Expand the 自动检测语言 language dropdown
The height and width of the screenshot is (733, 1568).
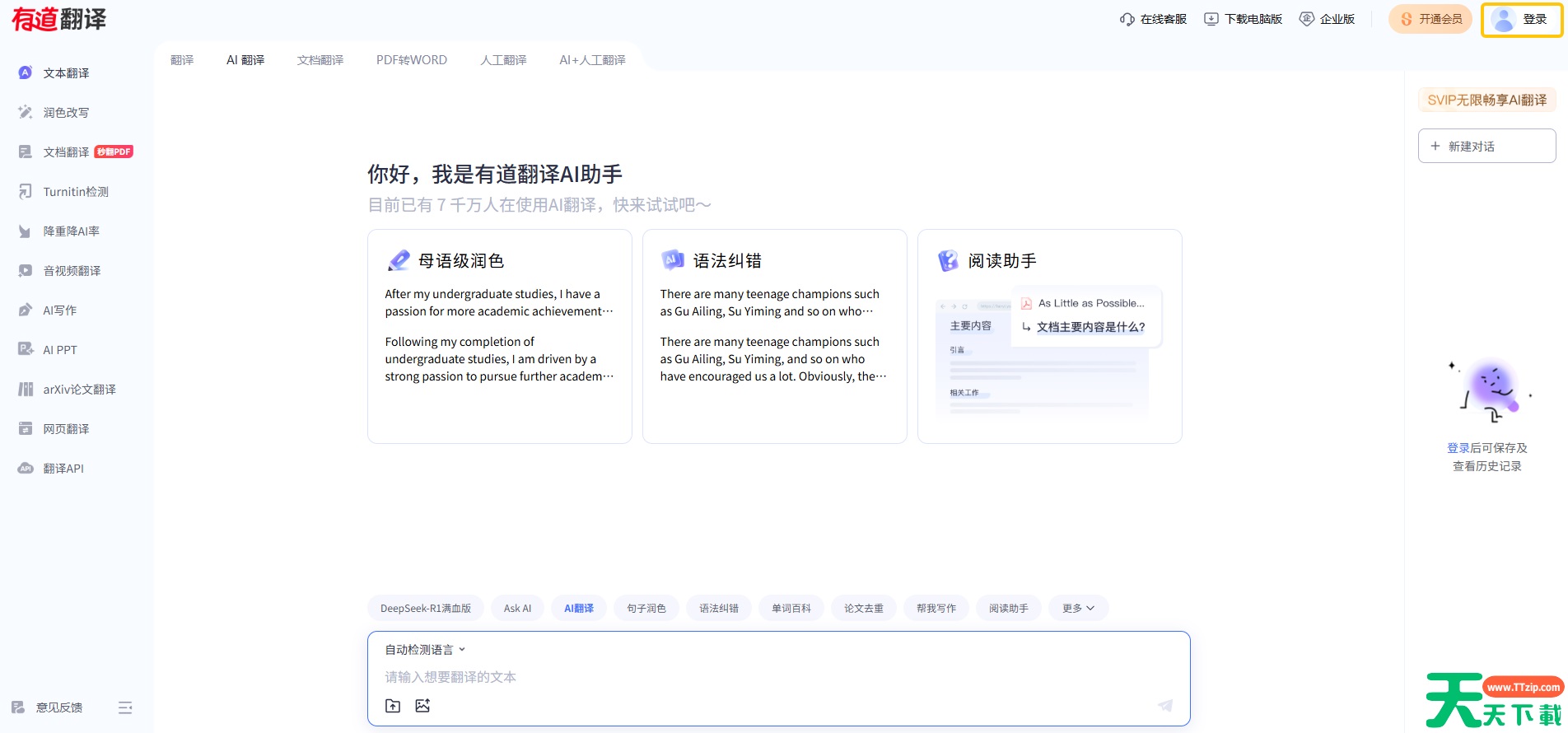click(425, 650)
